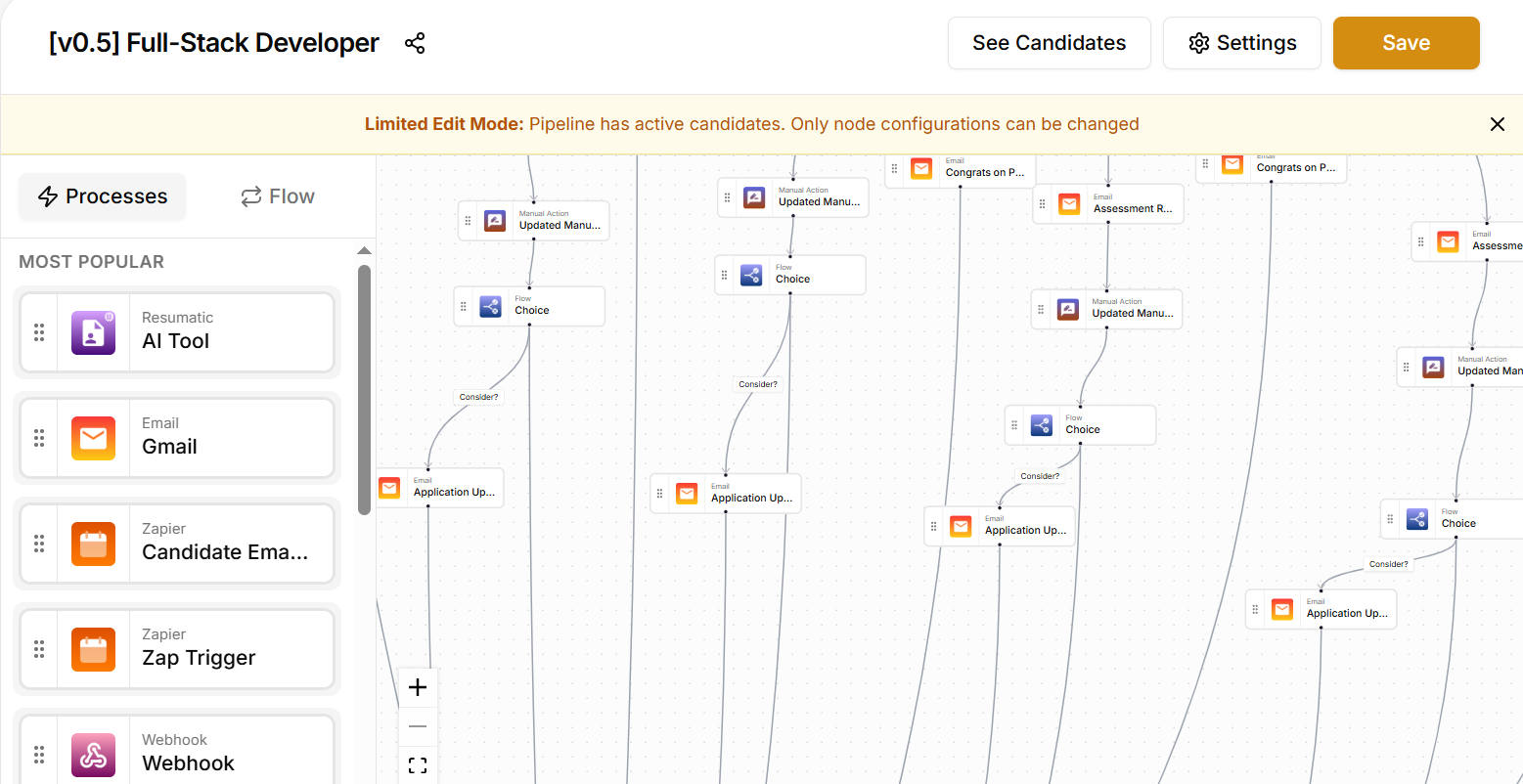This screenshot has width=1523, height=784.
Task: Click the process list scrollbar thumb
Action: (364, 389)
